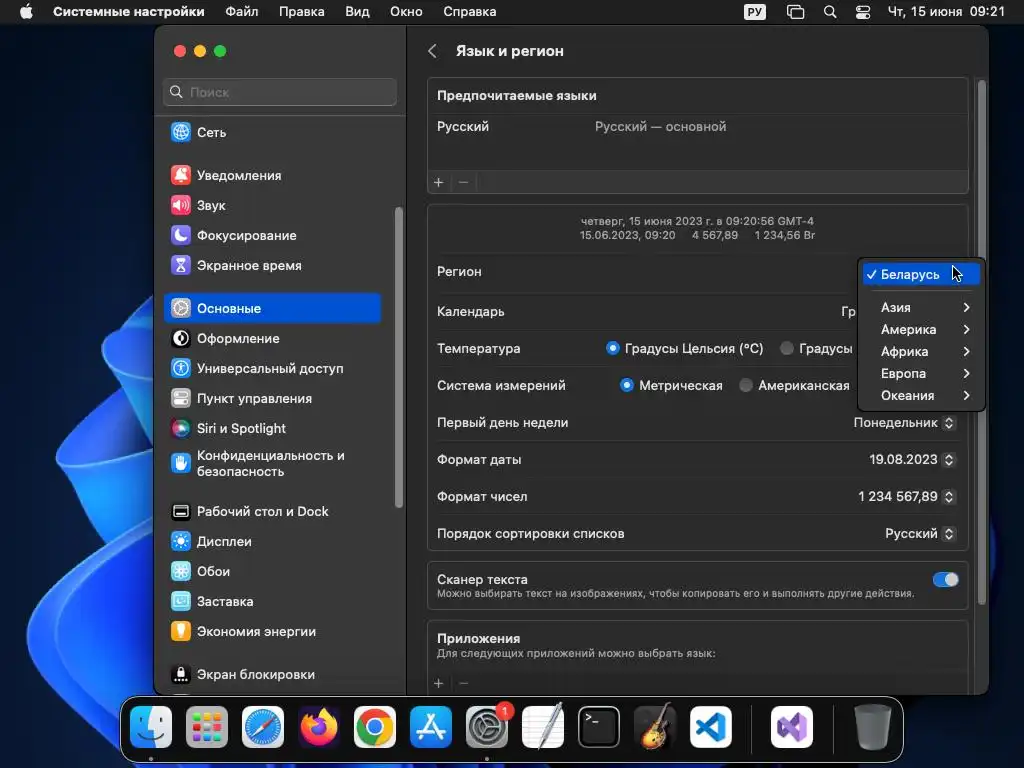Open the Окно menu
The height and width of the screenshot is (768, 1024).
[x=406, y=12]
